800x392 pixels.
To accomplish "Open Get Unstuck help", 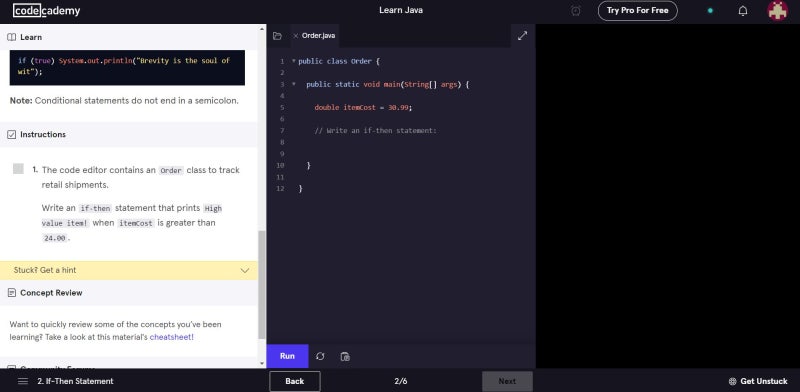I will [758, 381].
